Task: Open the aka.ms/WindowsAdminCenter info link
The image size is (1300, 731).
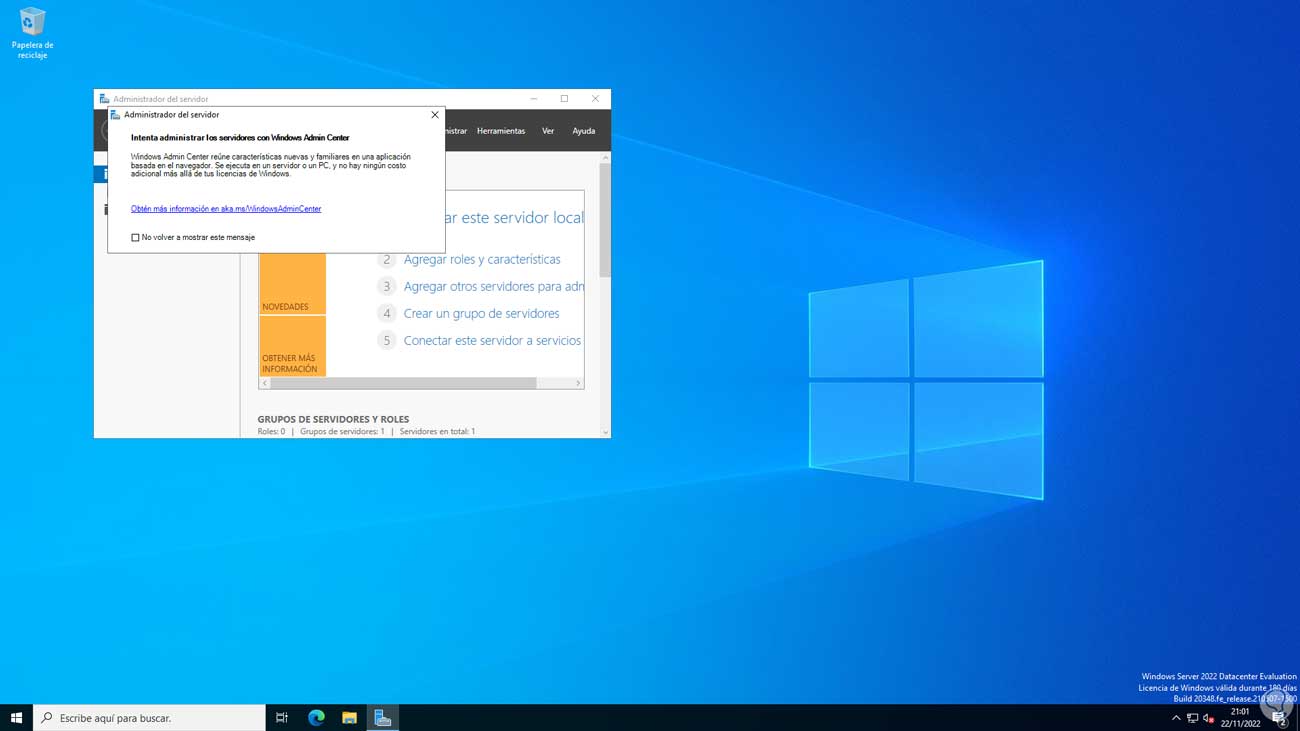Action: 226,209
